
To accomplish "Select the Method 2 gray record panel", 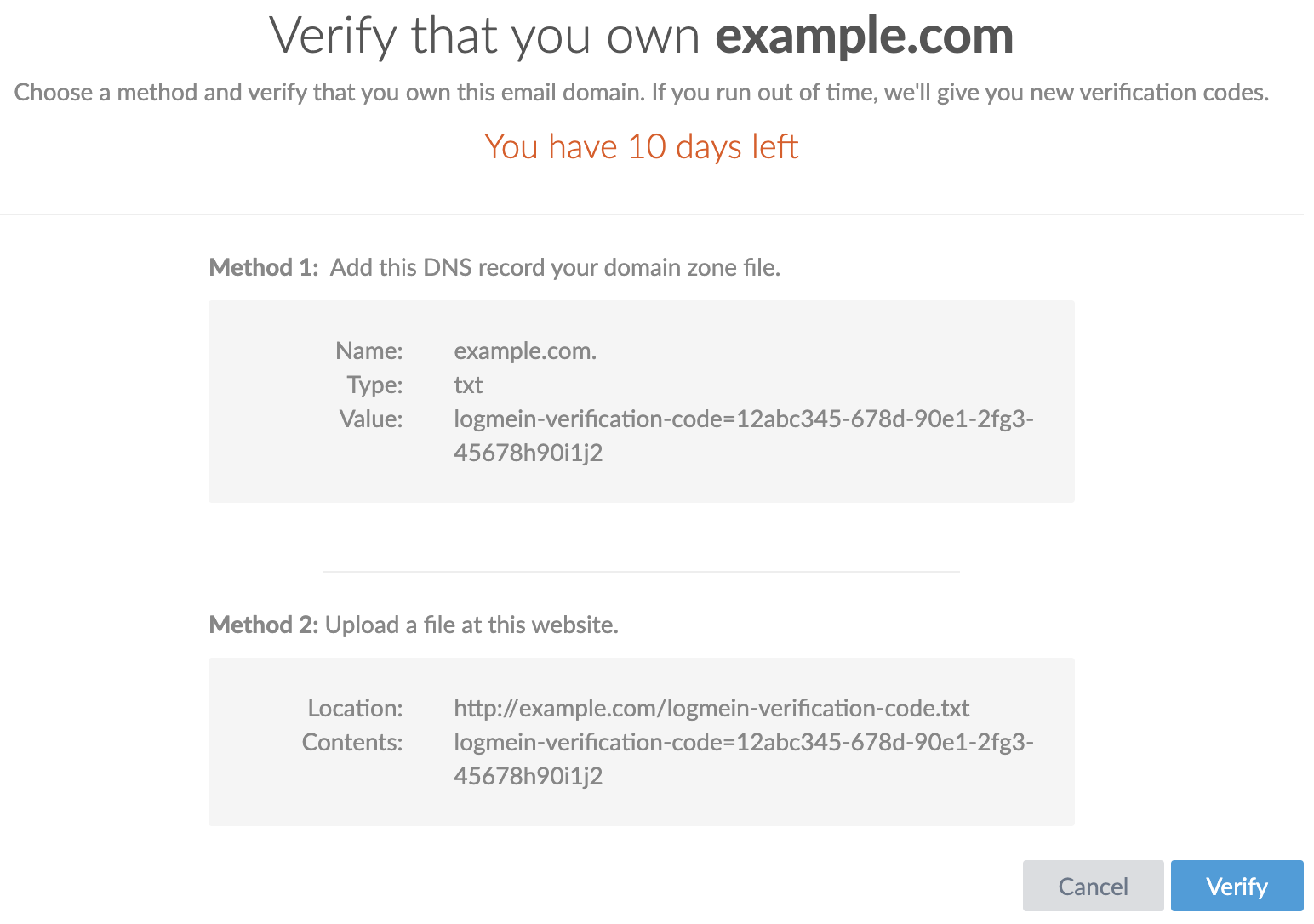I will coord(641,741).
